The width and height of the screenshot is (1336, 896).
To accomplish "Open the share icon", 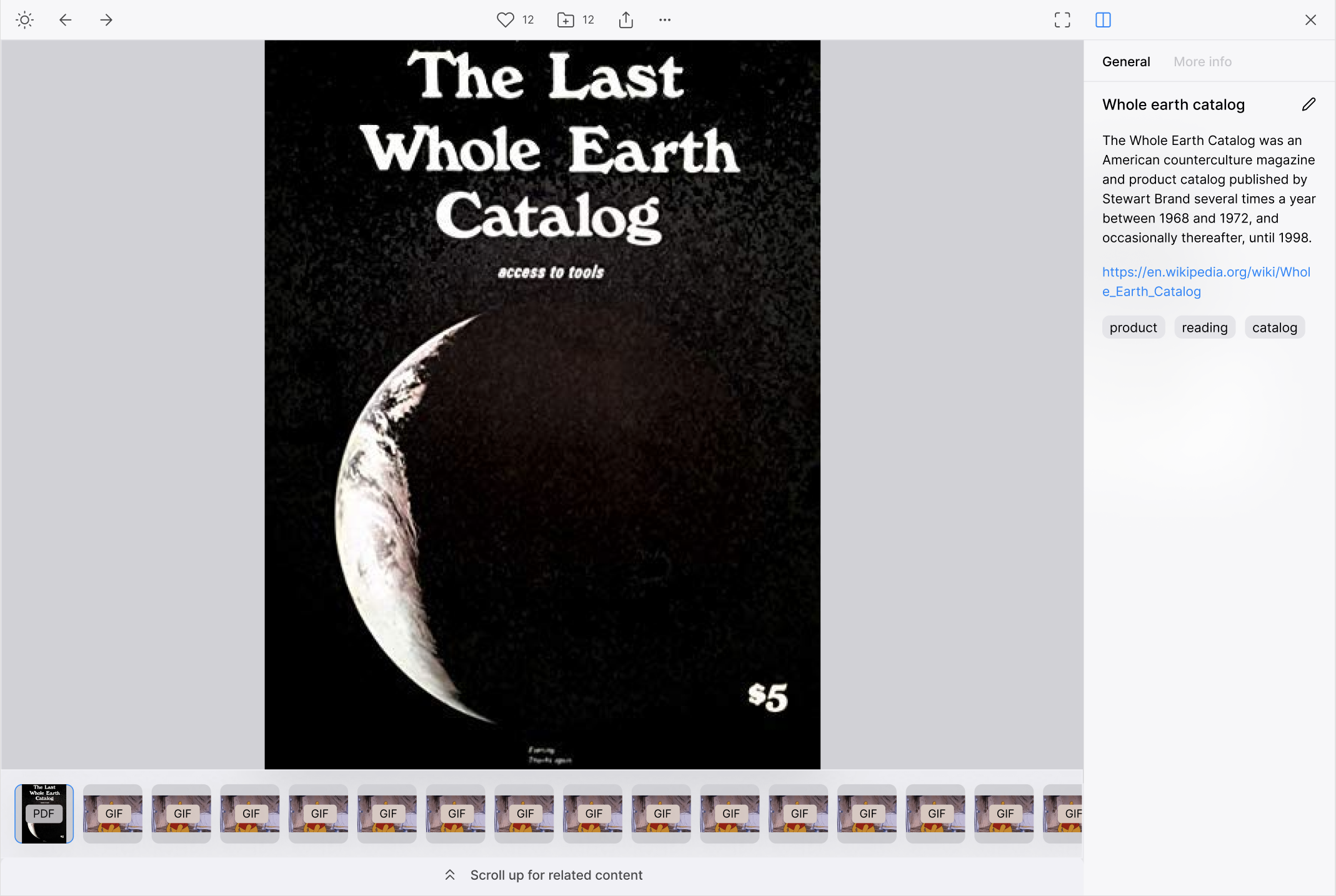I will [x=626, y=20].
